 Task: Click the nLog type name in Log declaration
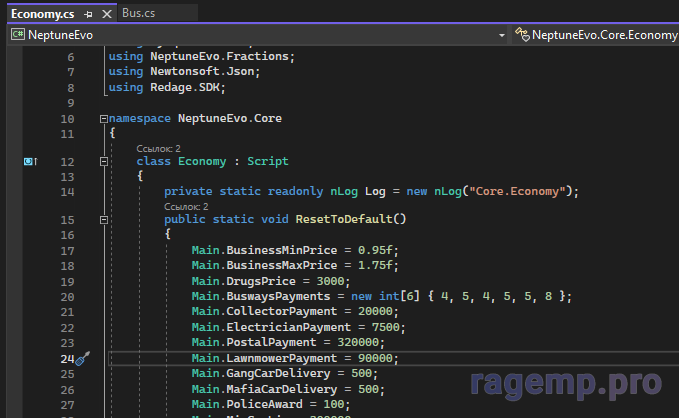tap(343, 191)
